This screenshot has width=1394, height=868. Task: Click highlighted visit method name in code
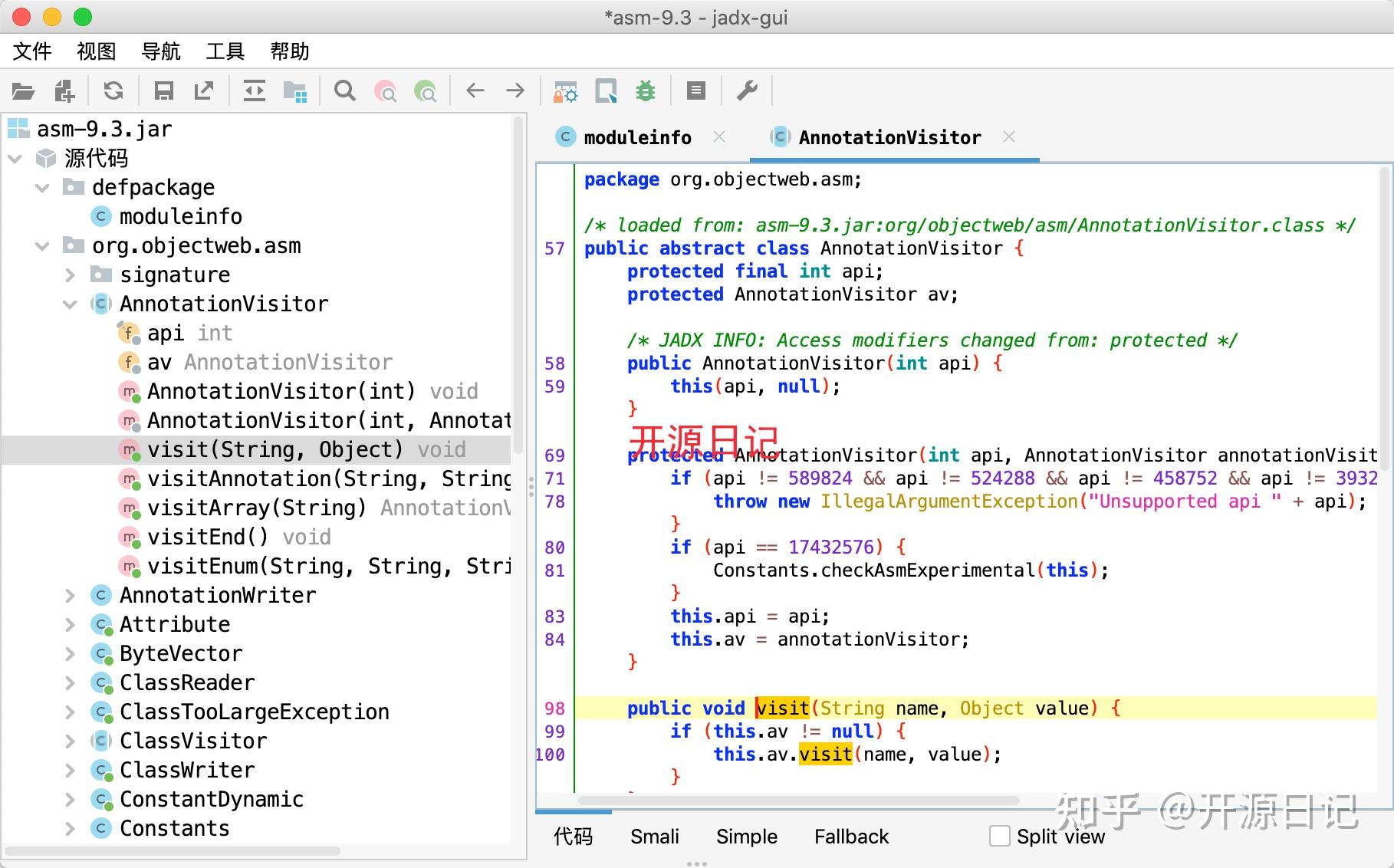point(783,708)
